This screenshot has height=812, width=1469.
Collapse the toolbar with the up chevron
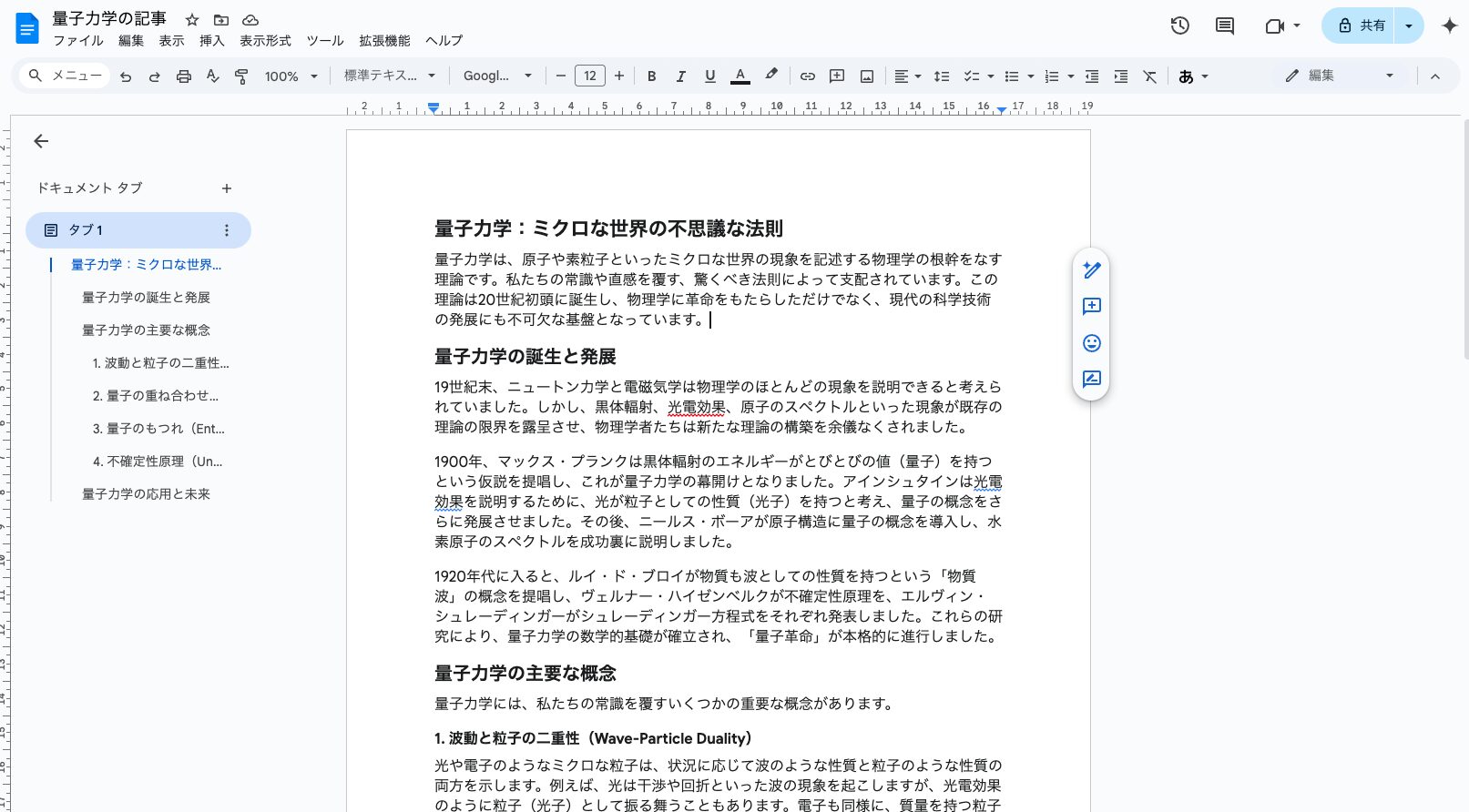(1435, 76)
